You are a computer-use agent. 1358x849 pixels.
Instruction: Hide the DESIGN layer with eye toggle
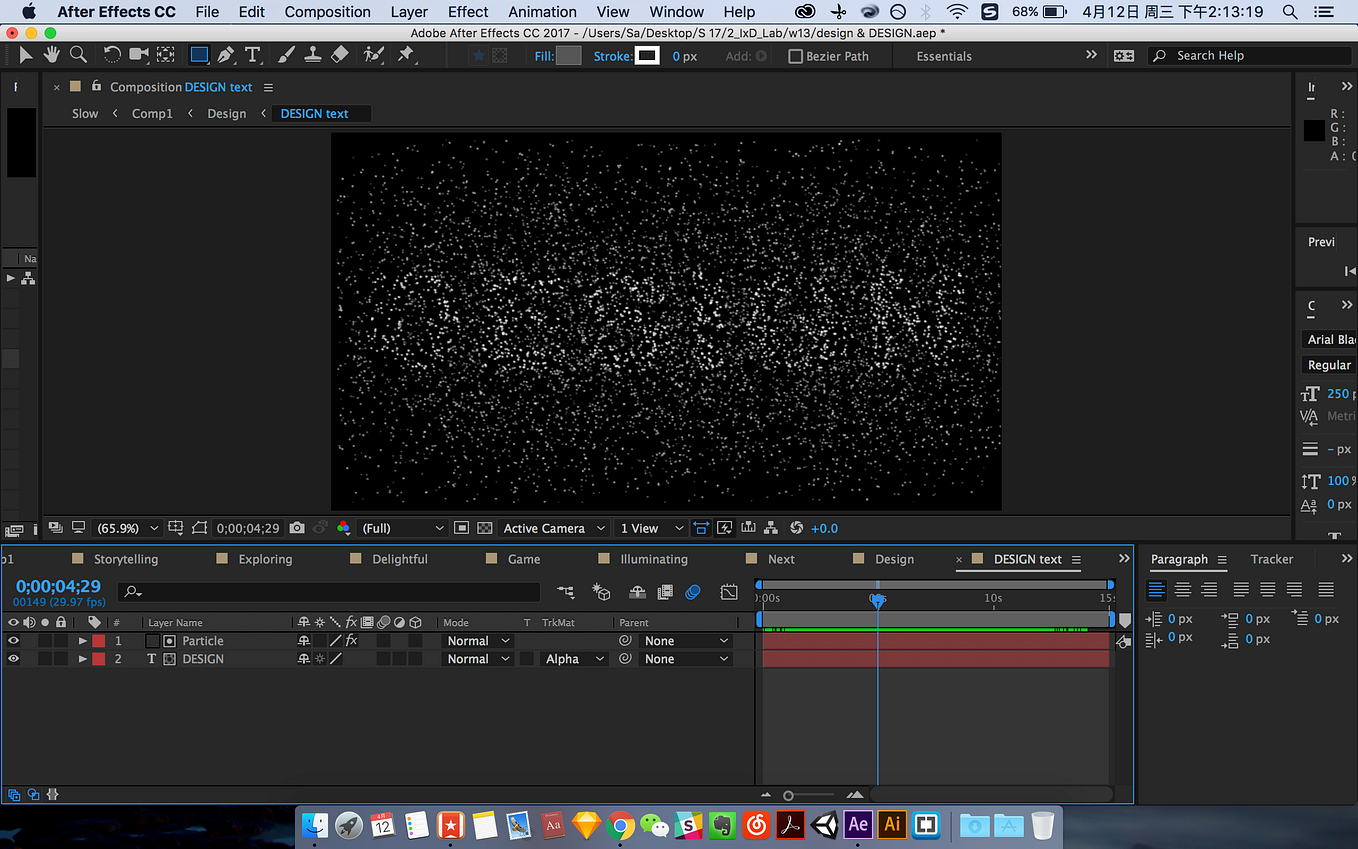pyautogui.click(x=13, y=659)
